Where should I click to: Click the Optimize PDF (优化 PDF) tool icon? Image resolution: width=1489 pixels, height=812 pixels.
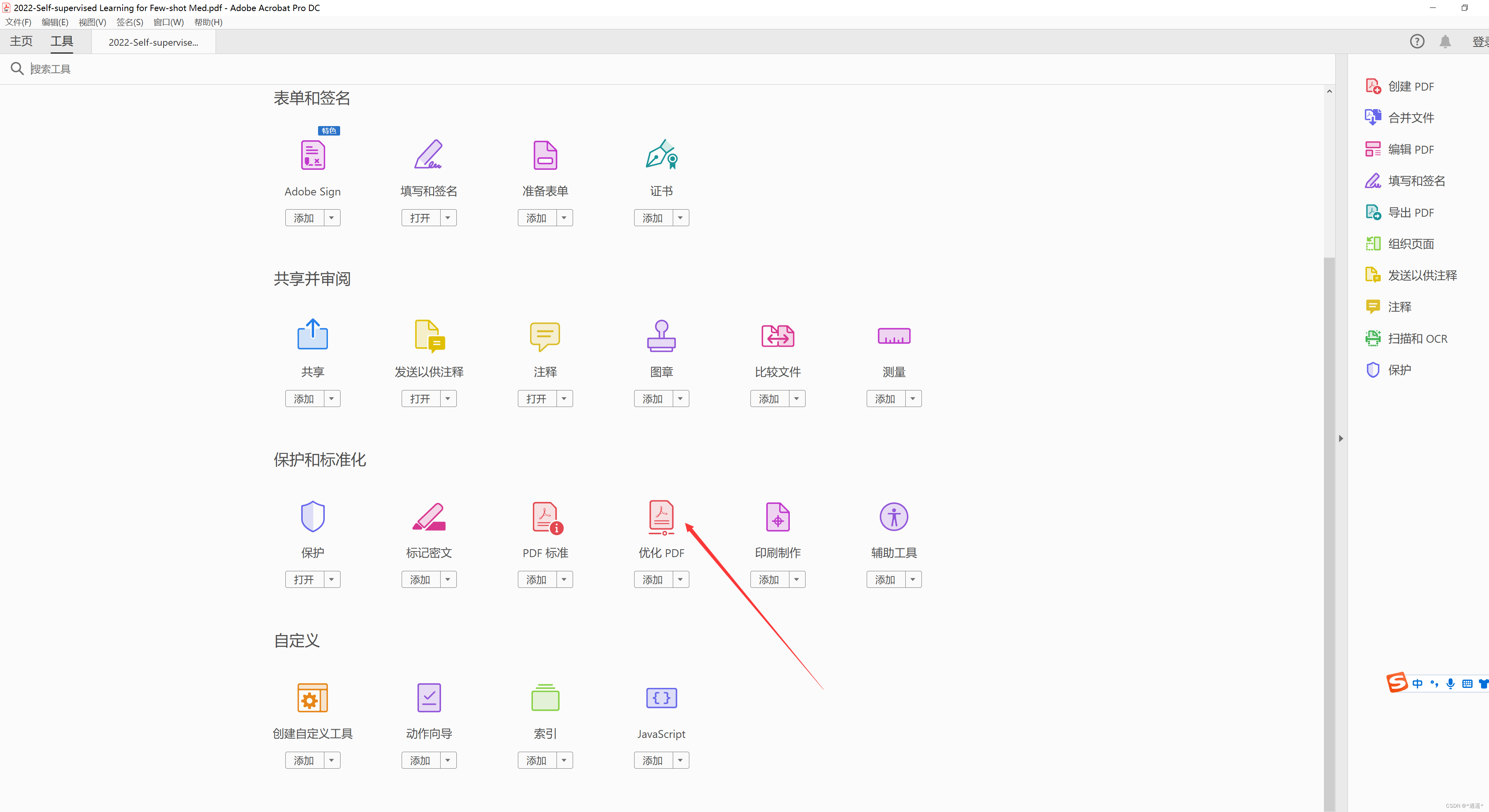661,516
